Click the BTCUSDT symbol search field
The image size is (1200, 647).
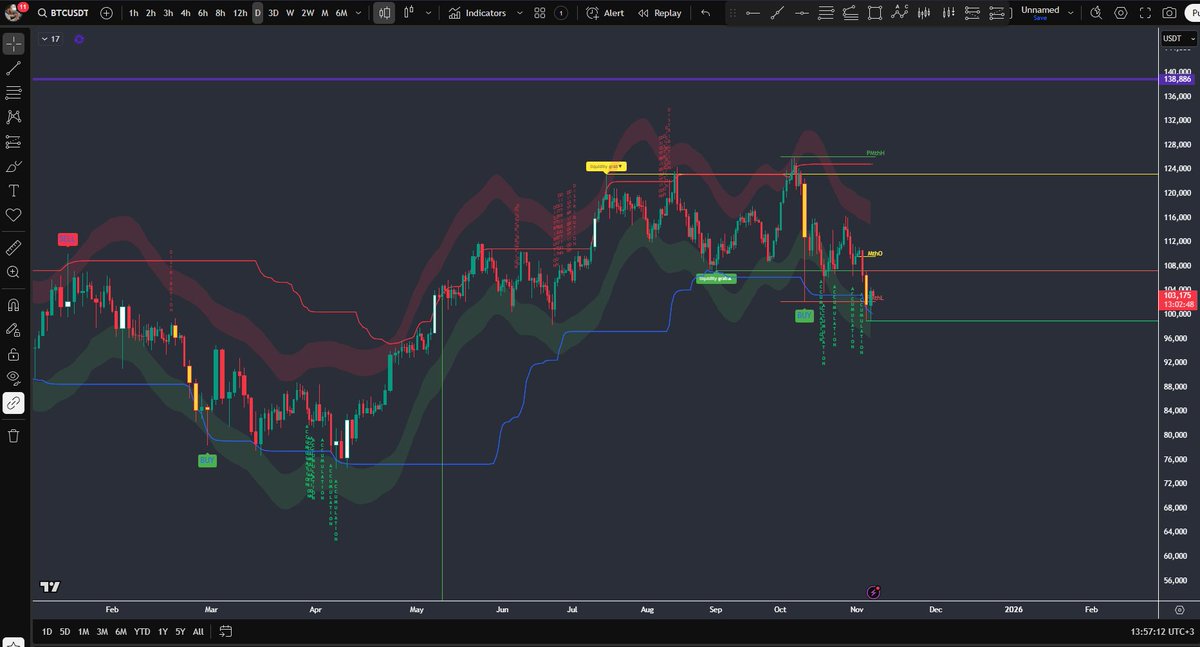coord(68,13)
